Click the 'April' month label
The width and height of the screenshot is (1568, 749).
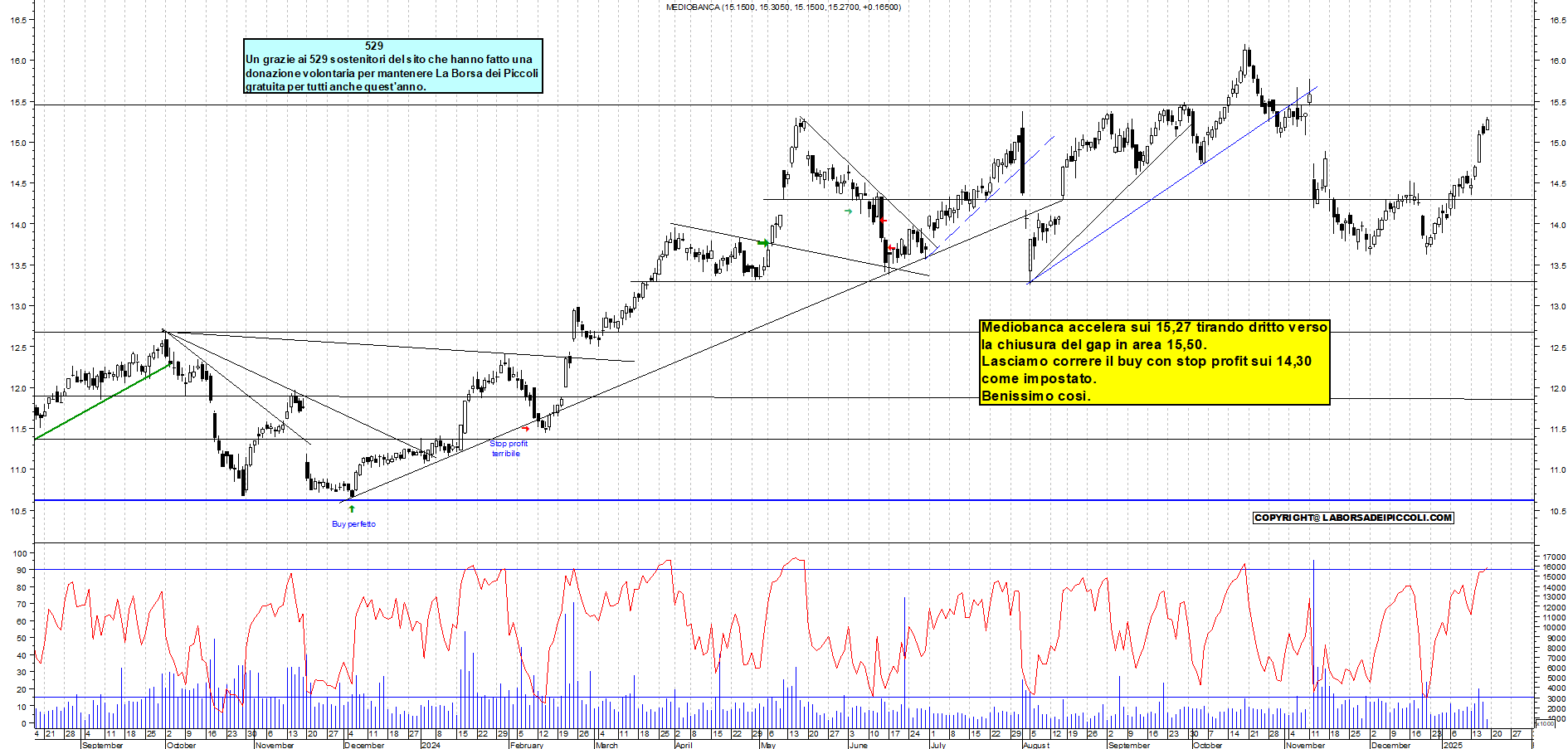(684, 745)
